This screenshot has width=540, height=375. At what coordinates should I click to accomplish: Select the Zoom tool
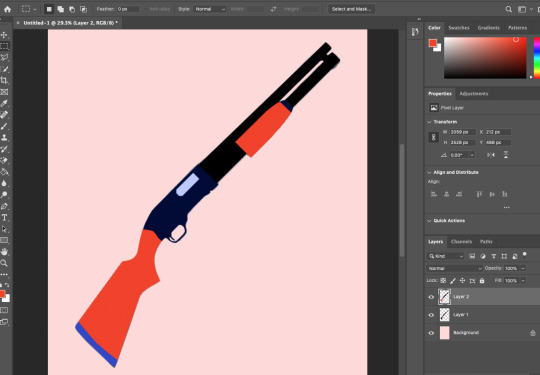[x=4, y=263]
